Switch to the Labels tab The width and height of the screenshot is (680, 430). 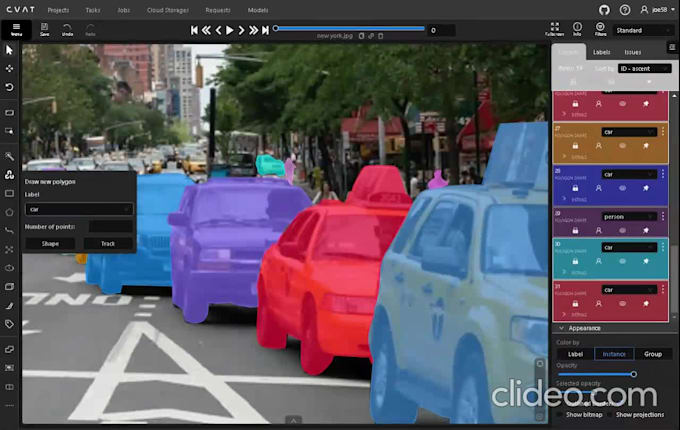(x=602, y=51)
